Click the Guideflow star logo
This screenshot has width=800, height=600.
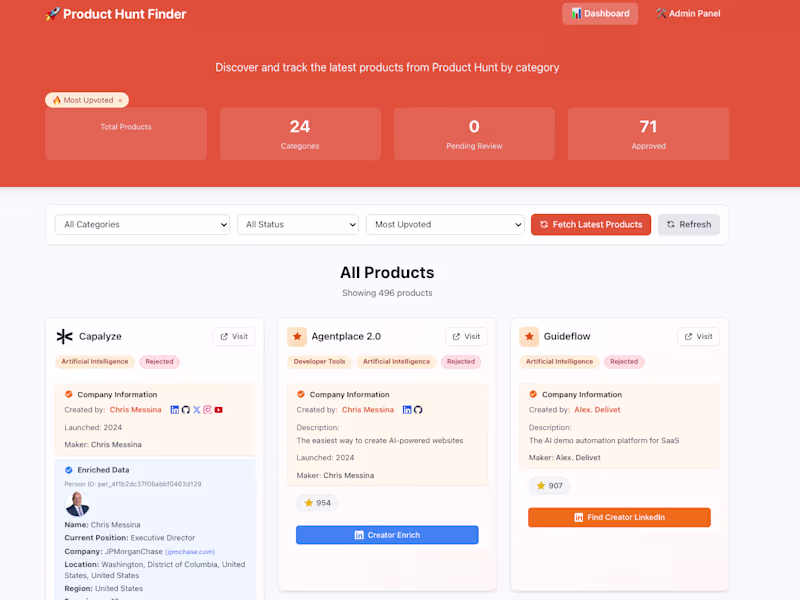pyautogui.click(x=529, y=336)
